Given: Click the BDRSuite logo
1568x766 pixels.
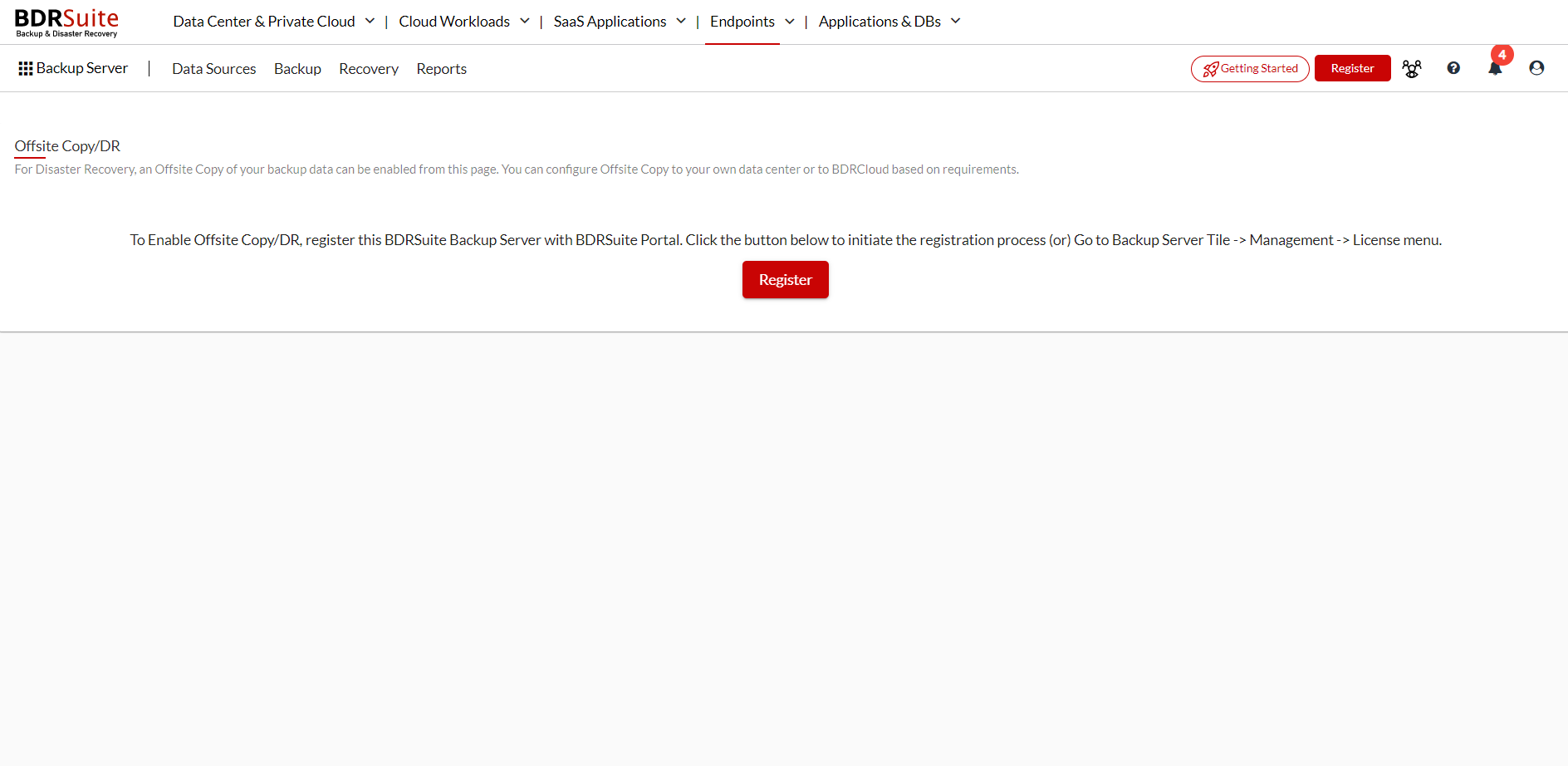Looking at the screenshot, I should pyautogui.click(x=66, y=22).
